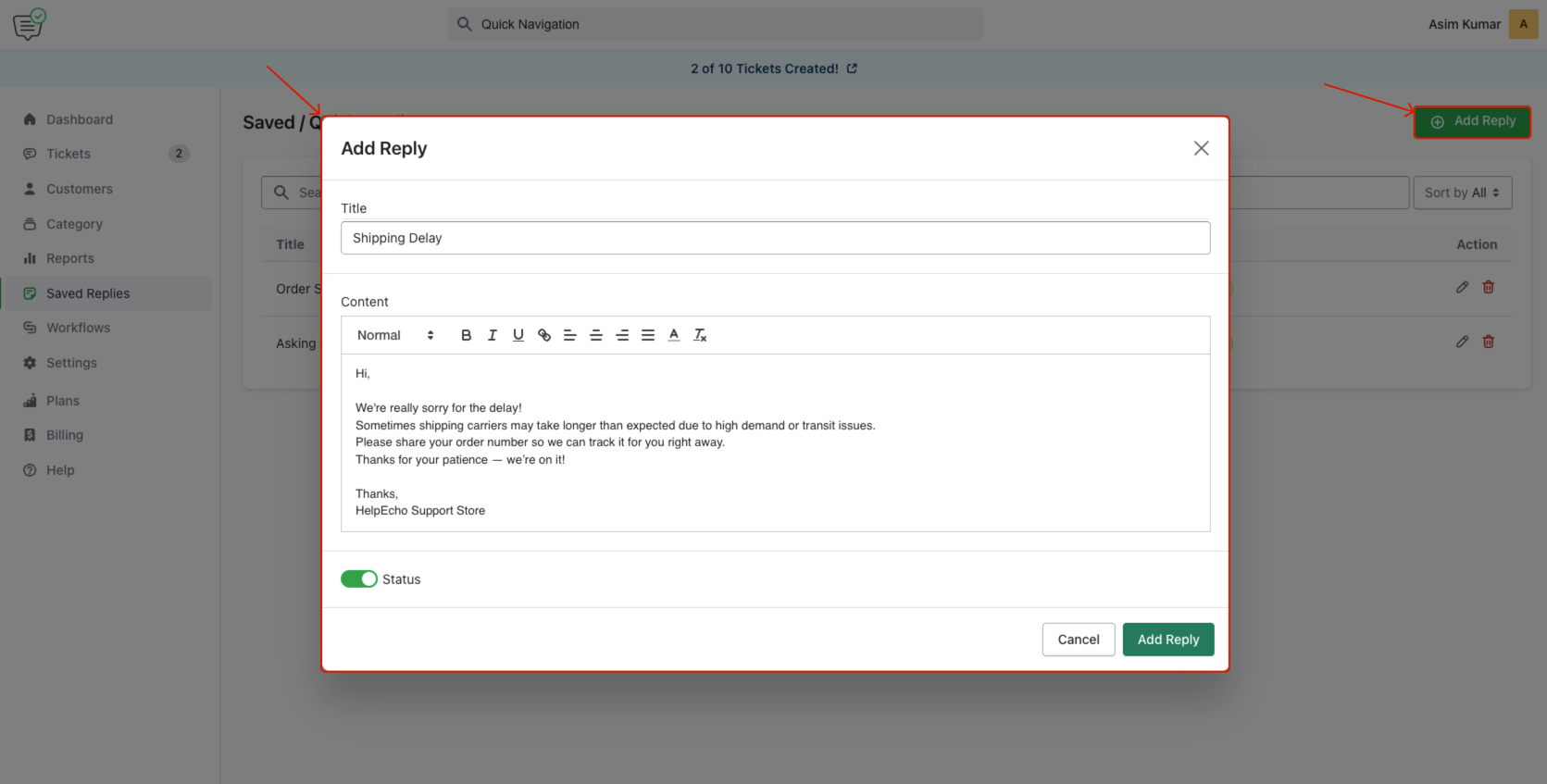Center align the content text
This screenshot has width=1547, height=784.
coord(596,335)
